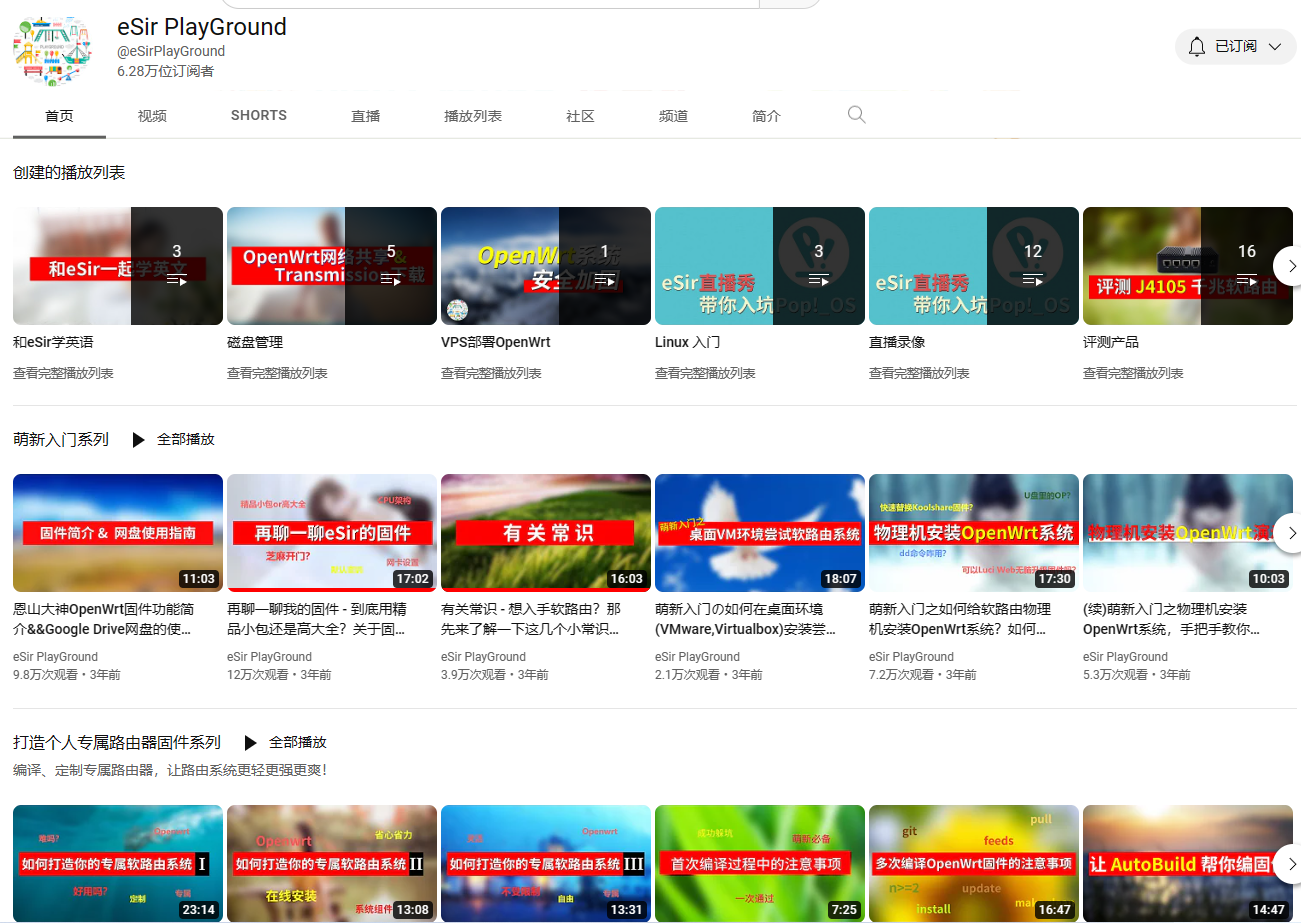Play all icon for 打造个人专属路由器固件系列
This screenshot has height=923, width=1301.
(251, 743)
